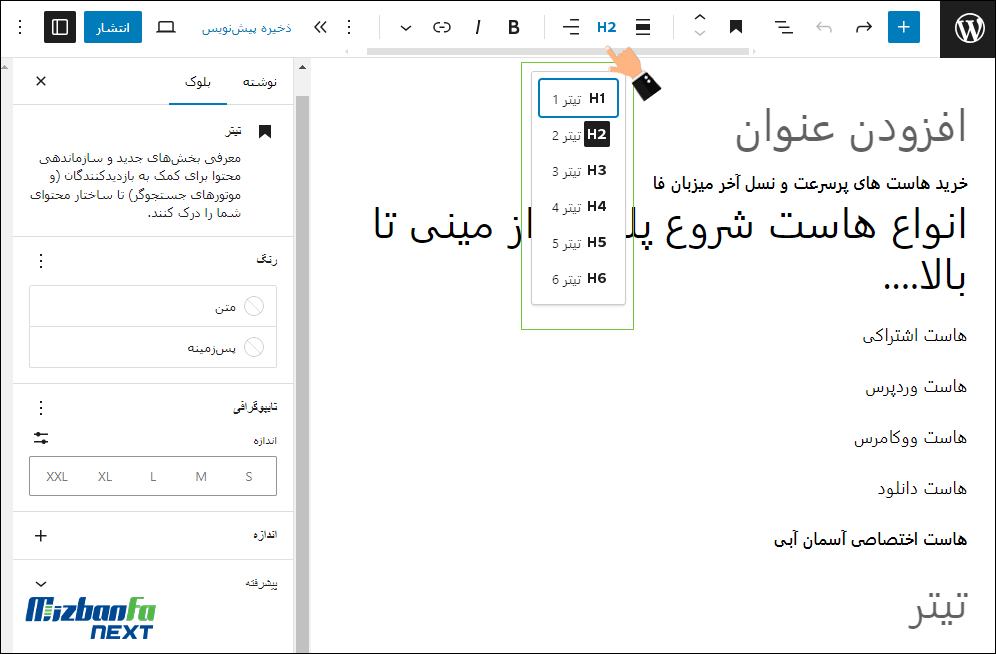The height and width of the screenshot is (654, 996).
Task: Open block toolbar three-dot options
Action: (x=349, y=27)
